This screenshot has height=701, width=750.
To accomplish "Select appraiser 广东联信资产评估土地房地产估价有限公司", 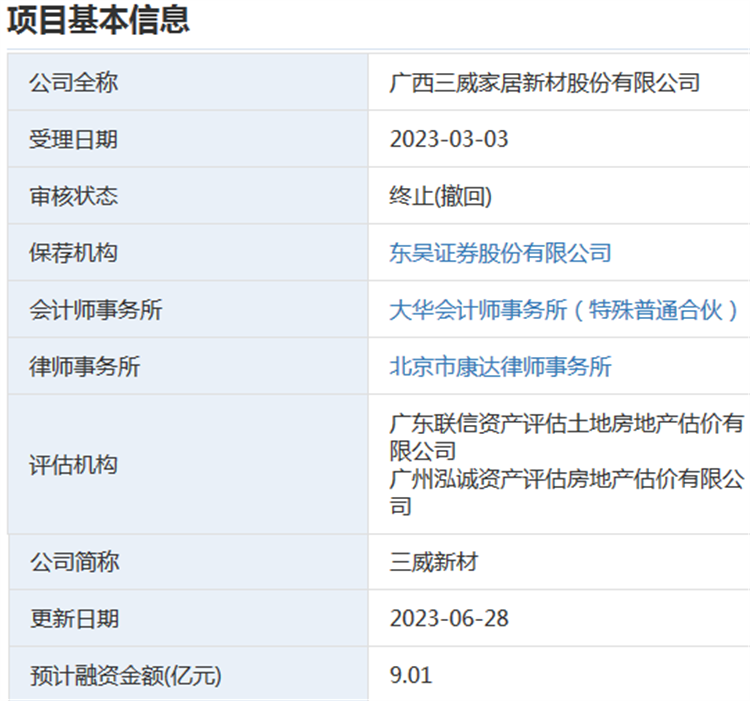I will [567, 437].
